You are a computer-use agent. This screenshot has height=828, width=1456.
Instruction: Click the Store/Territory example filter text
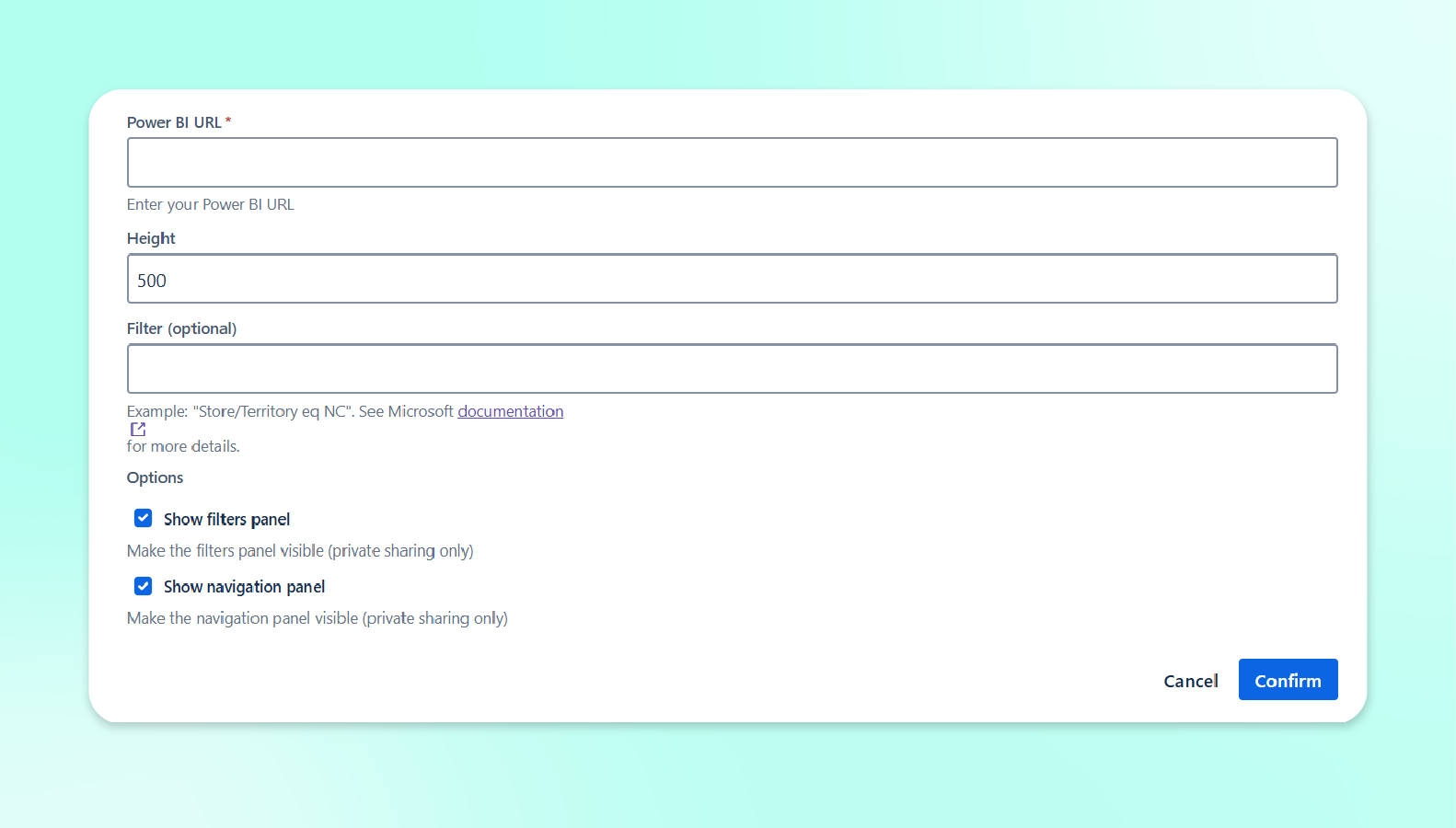(x=273, y=411)
